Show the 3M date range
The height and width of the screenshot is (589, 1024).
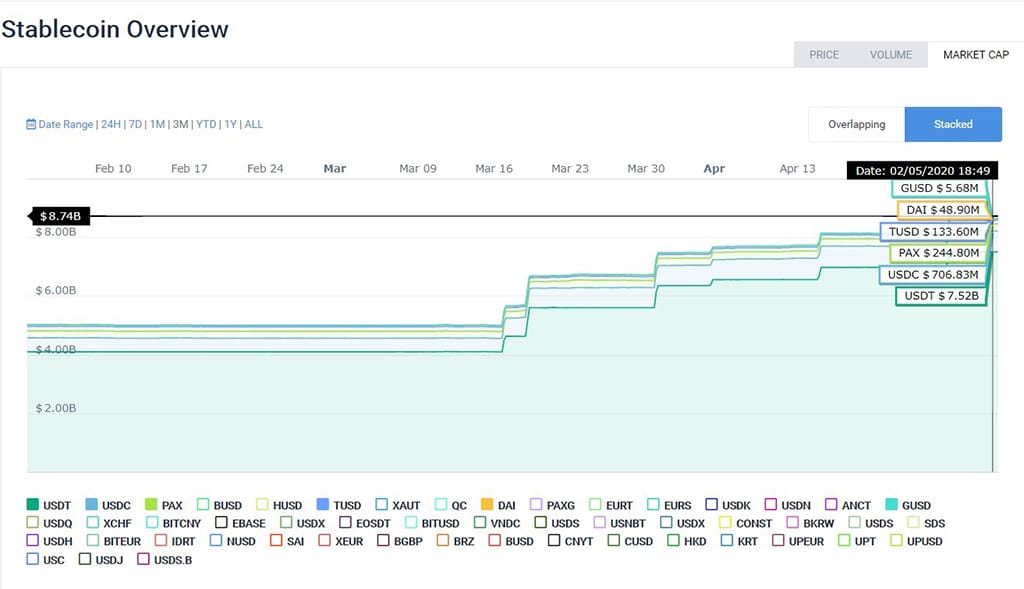(x=180, y=124)
